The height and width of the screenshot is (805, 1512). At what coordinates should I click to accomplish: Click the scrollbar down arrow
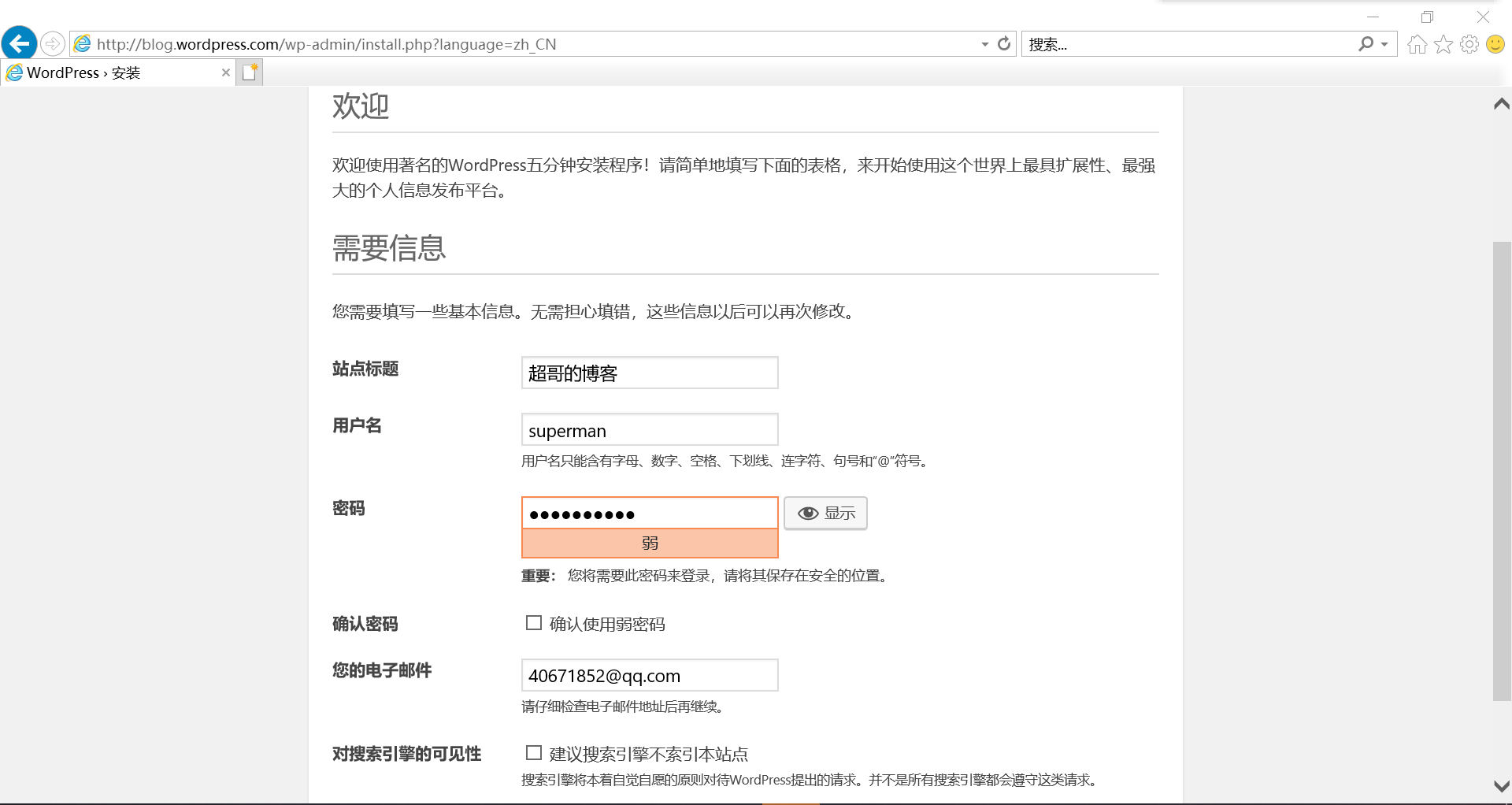click(x=1502, y=785)
